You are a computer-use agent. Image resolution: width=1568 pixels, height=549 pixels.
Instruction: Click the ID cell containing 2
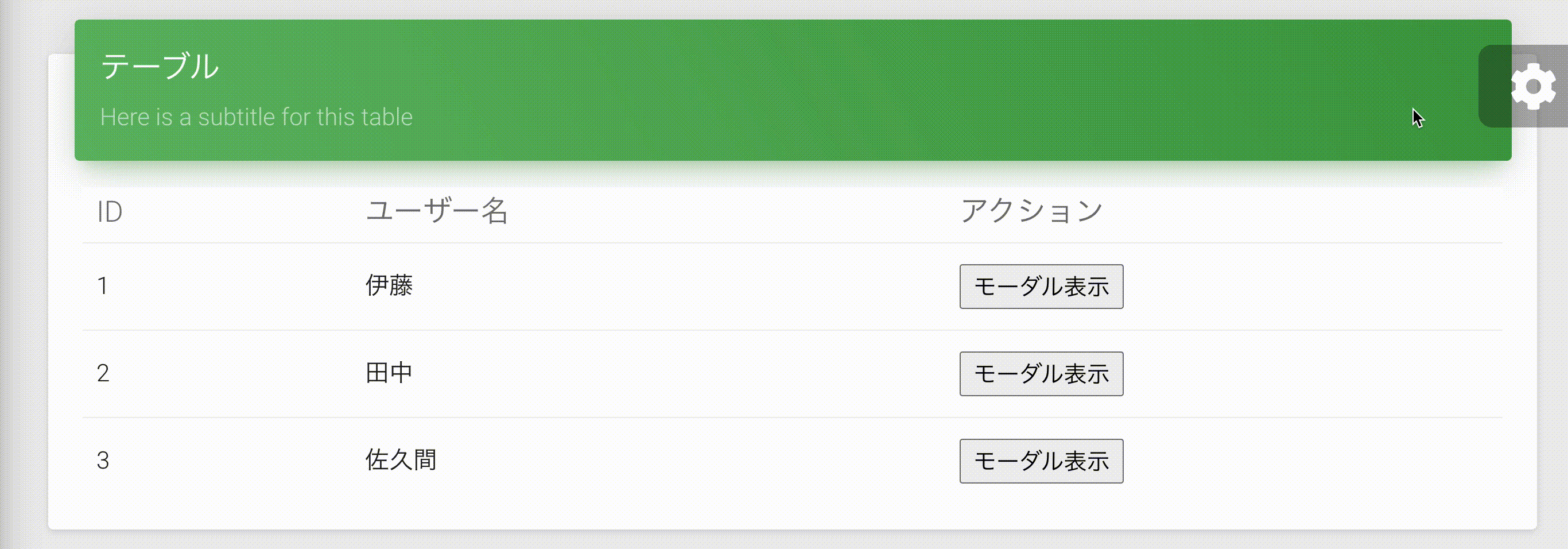click(103, 372)
